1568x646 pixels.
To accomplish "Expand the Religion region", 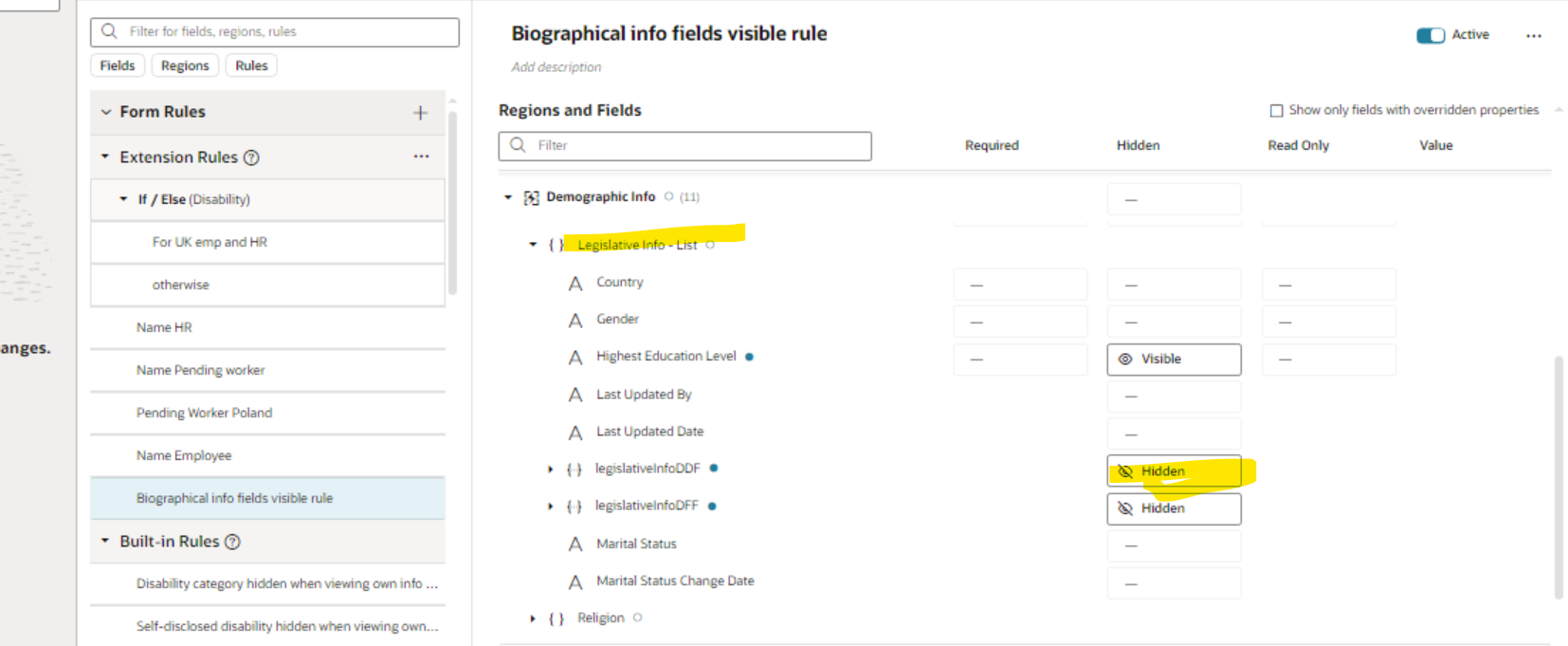I will tap(533, 618).
